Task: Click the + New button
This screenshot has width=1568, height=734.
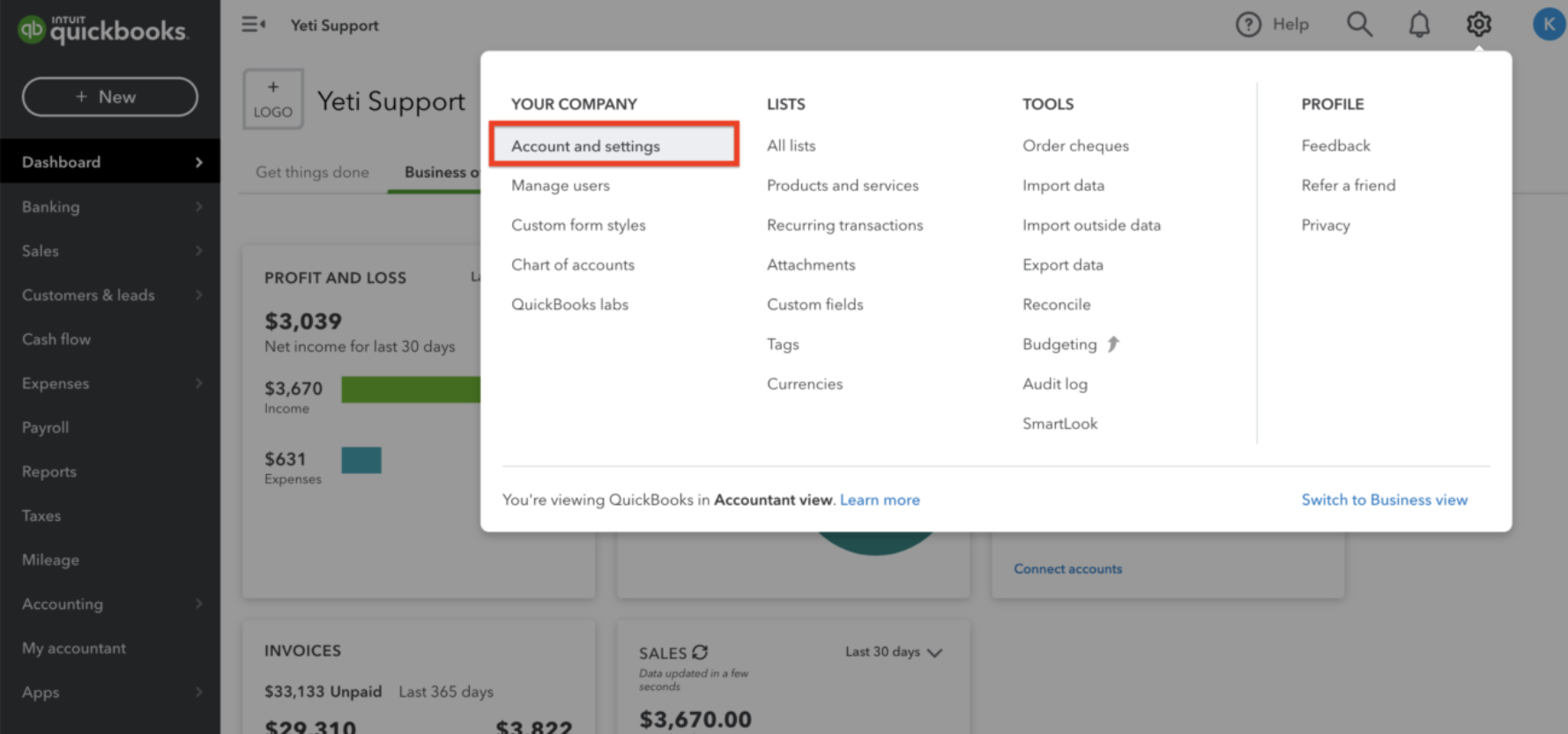Action: 110,97
